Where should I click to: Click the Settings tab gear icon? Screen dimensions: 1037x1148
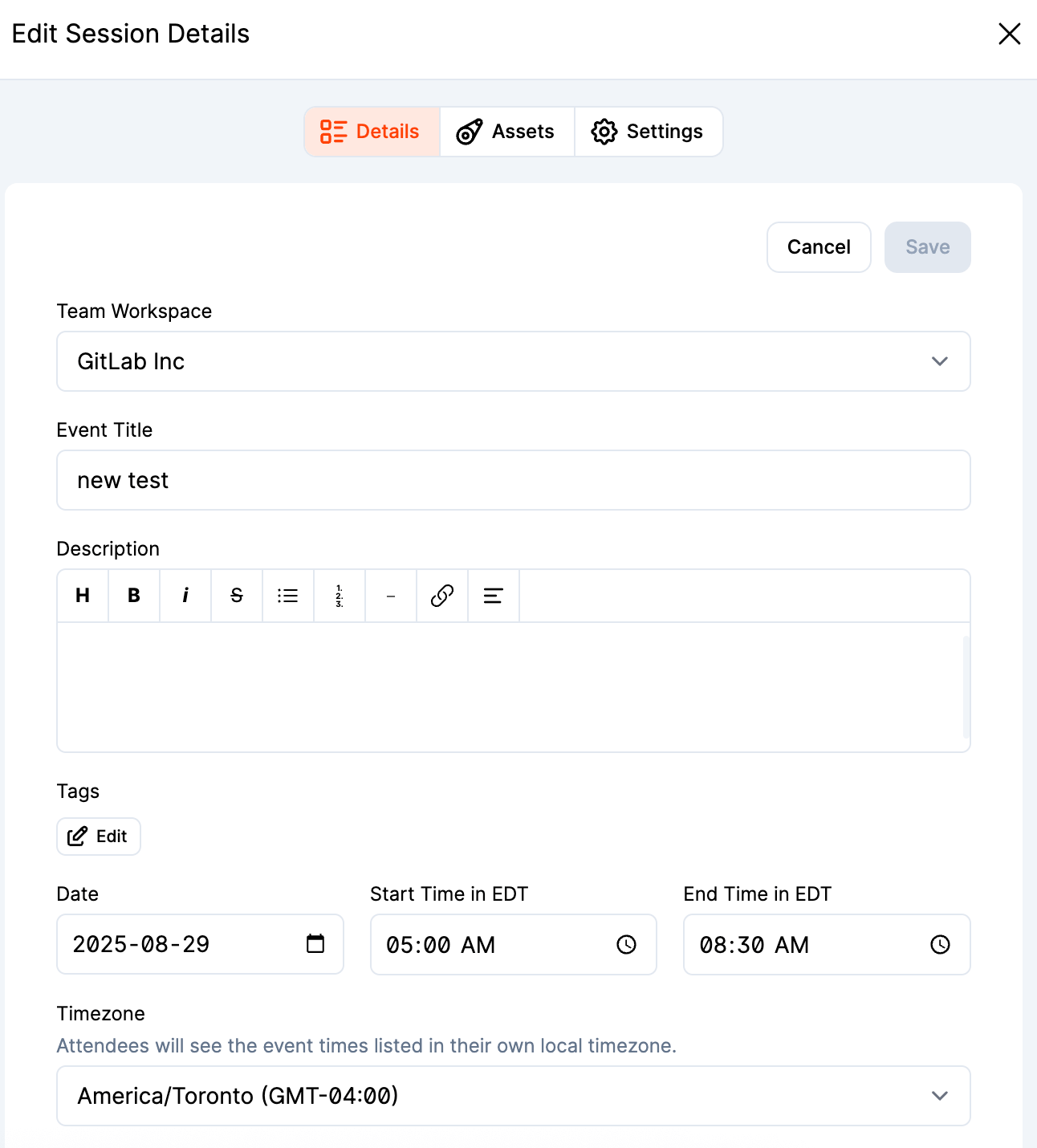604,132
